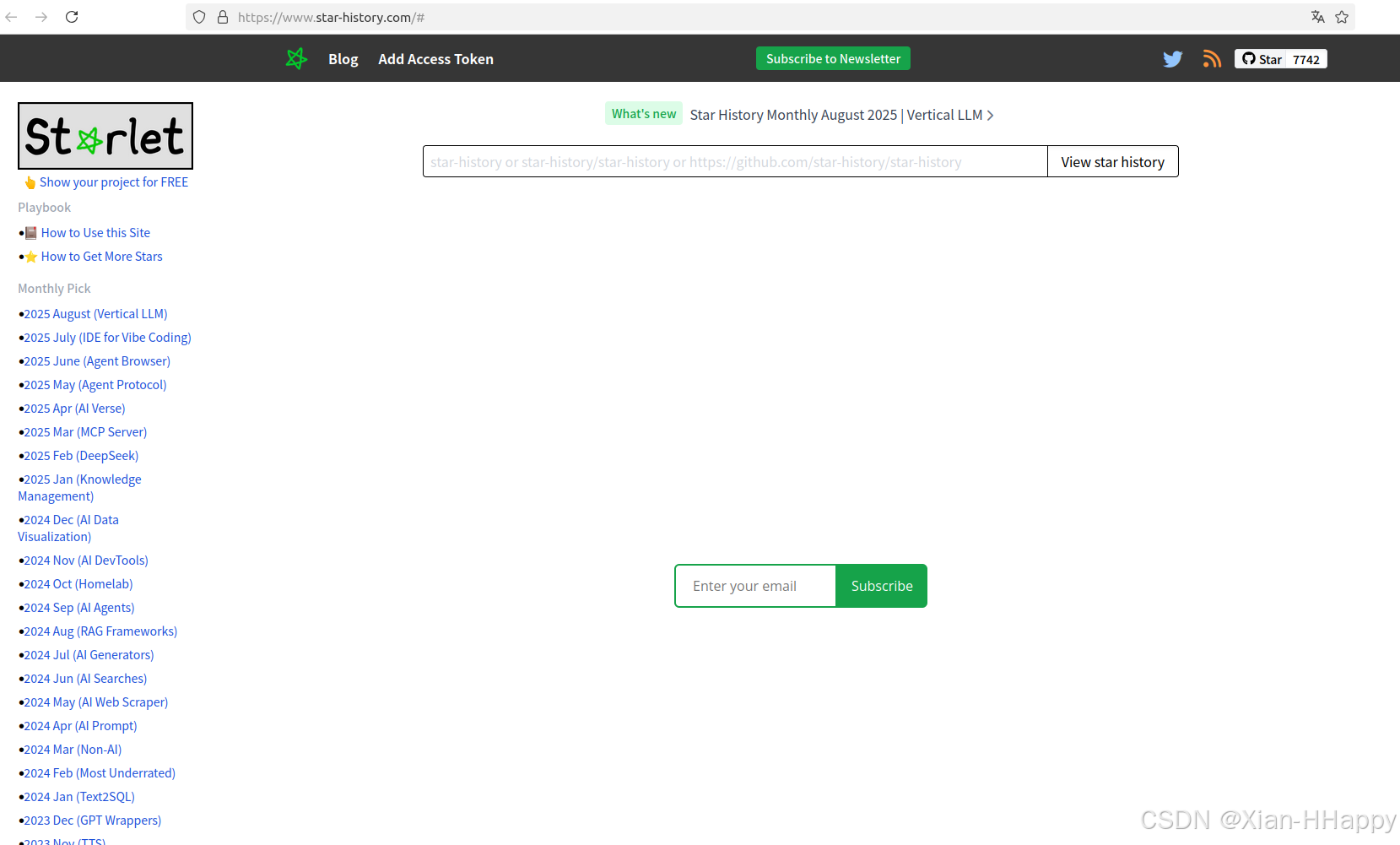Click chevron after Vertical LLM headline
The width and height of the screenshot is (1400, 845).
pyautogui.click(x=991, y=116)
